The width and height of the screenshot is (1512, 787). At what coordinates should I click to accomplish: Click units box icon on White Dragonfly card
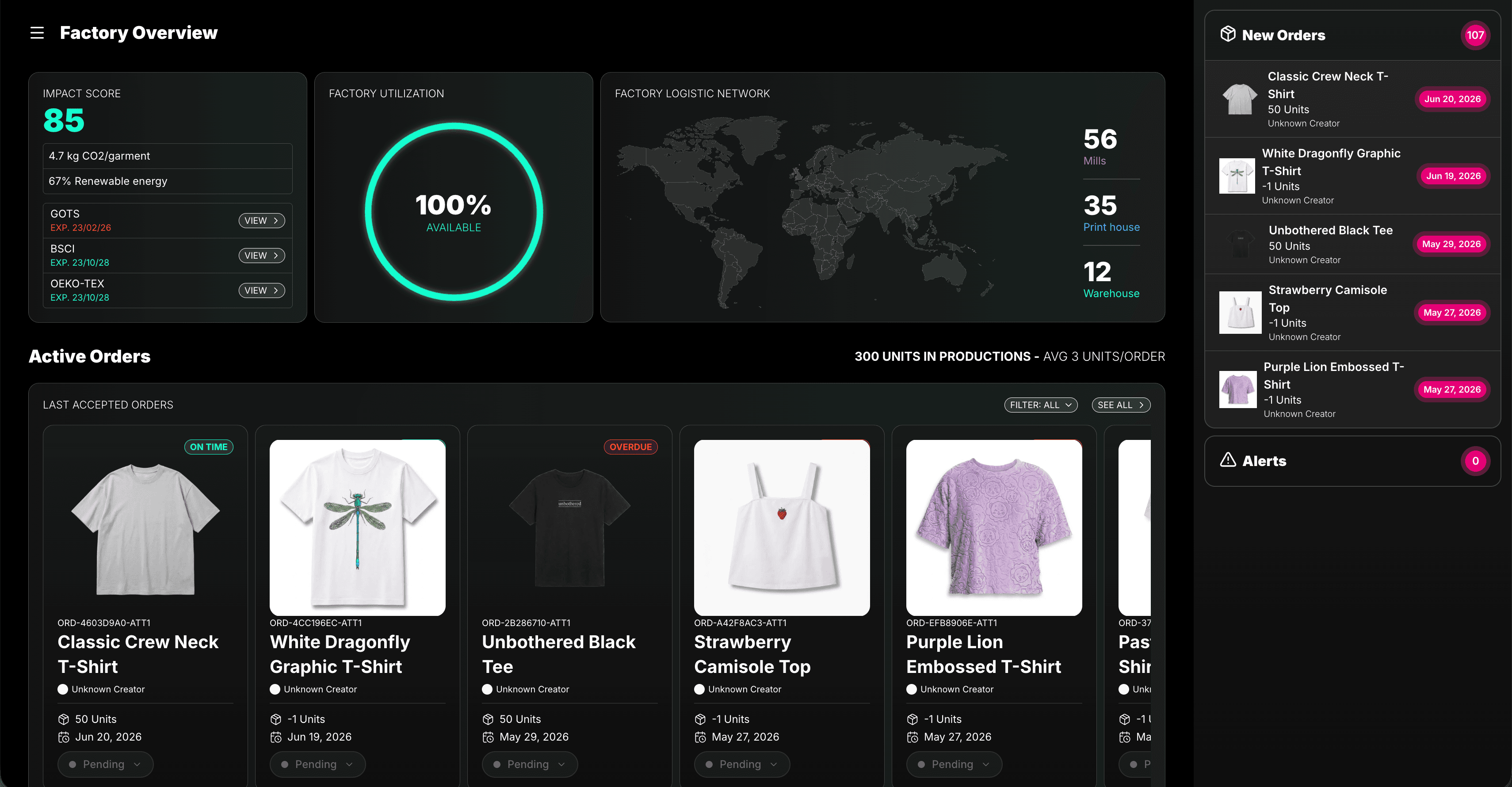tap(276, 719)
